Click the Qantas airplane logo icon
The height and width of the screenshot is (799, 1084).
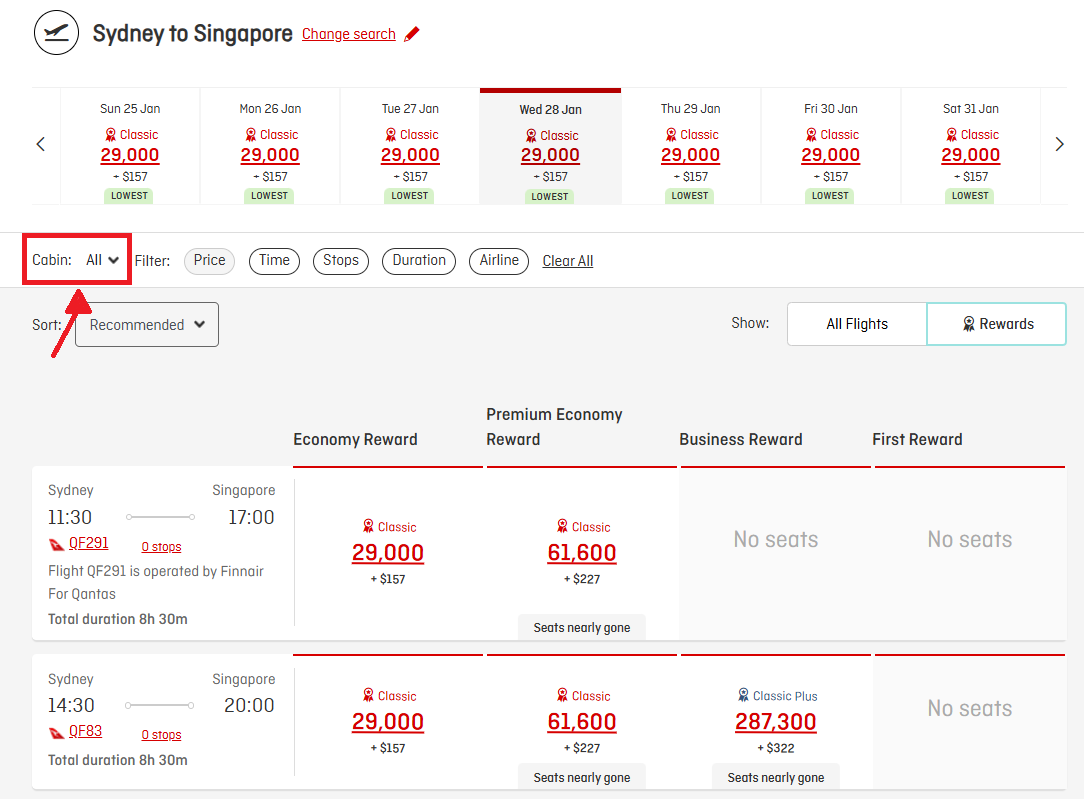point(55,32)
